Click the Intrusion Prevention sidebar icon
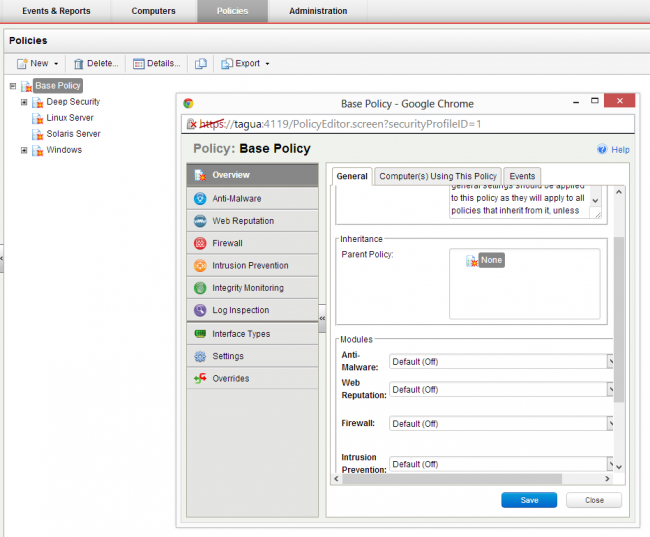Viewport: 650px width, 537px height. pos(200,266)
